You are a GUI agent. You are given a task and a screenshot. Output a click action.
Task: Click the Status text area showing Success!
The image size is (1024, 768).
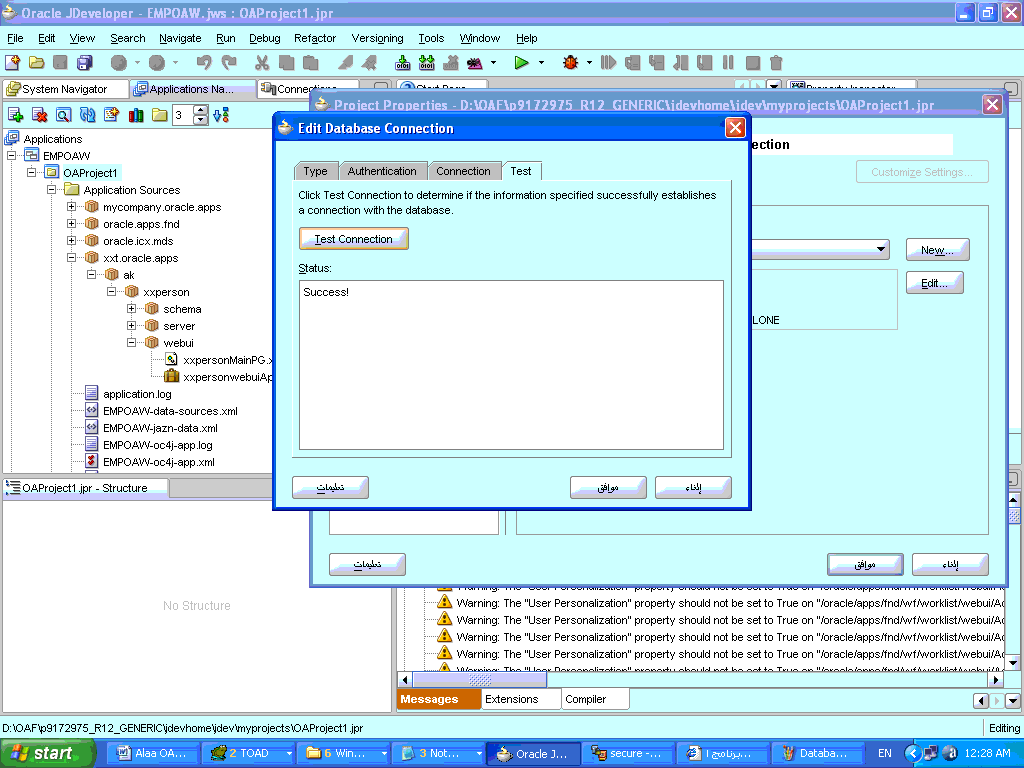click(x=511, y=364)
